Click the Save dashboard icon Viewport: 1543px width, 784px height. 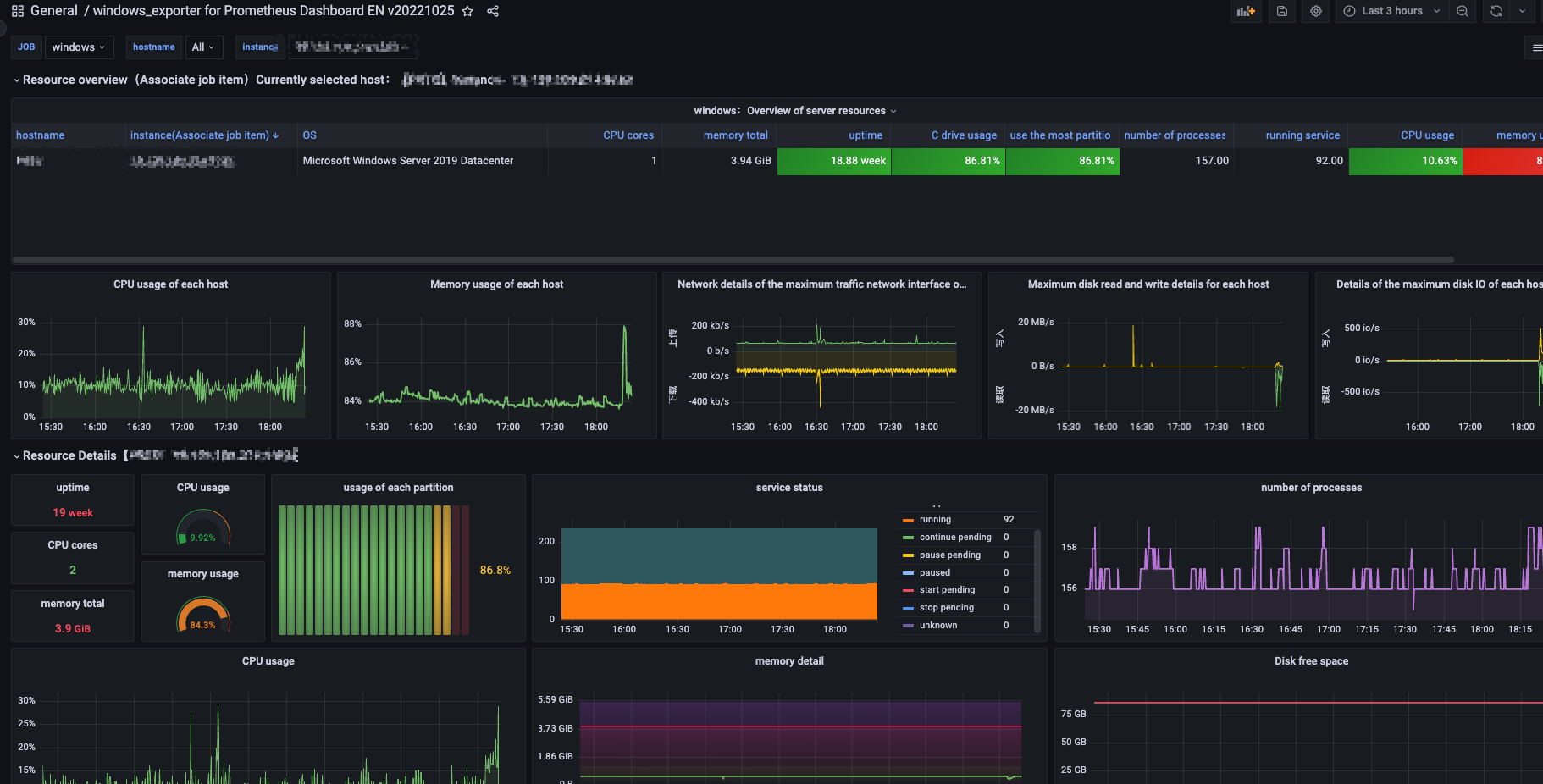(1282, 11)
